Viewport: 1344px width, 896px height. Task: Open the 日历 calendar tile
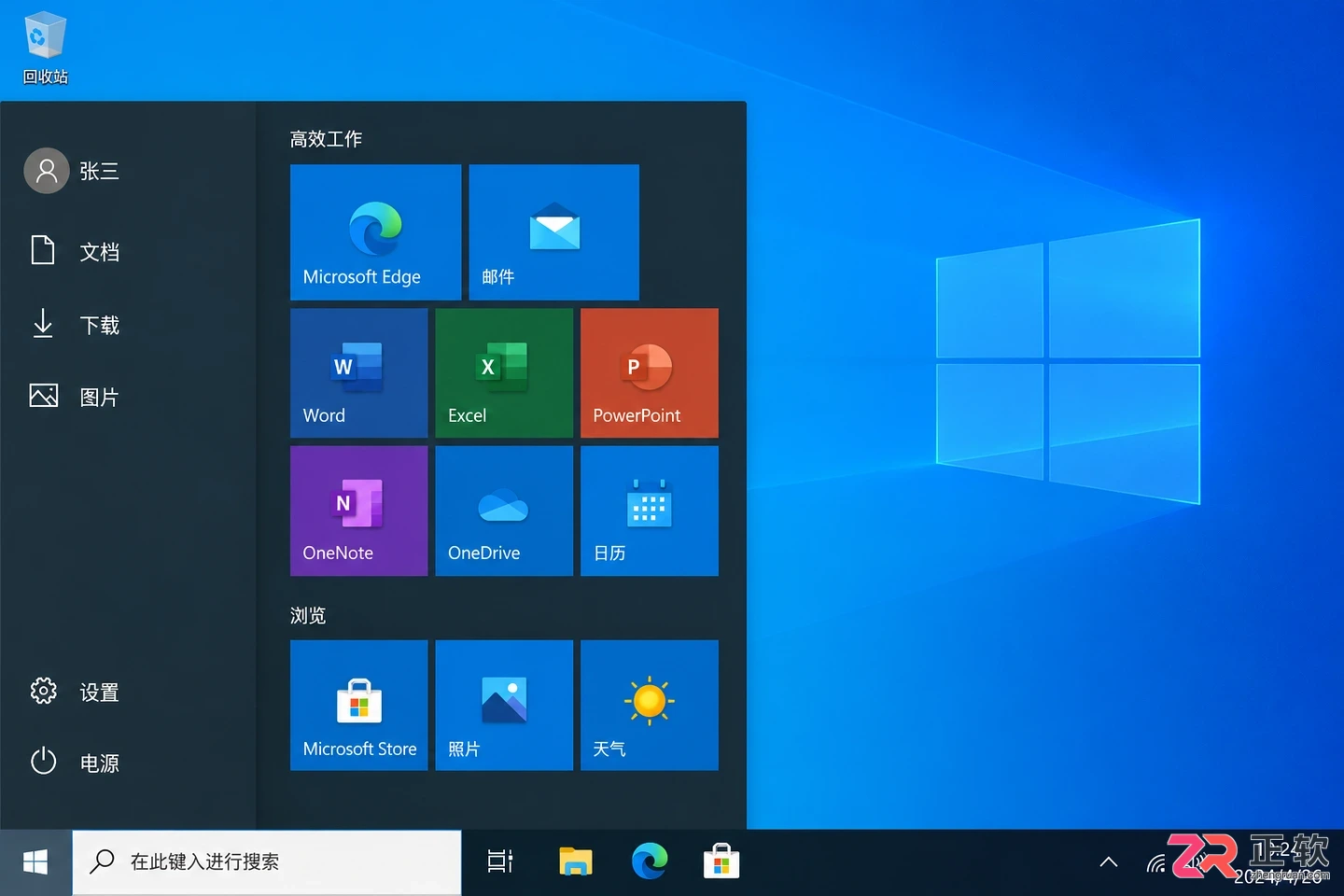(x=650, y=511)
